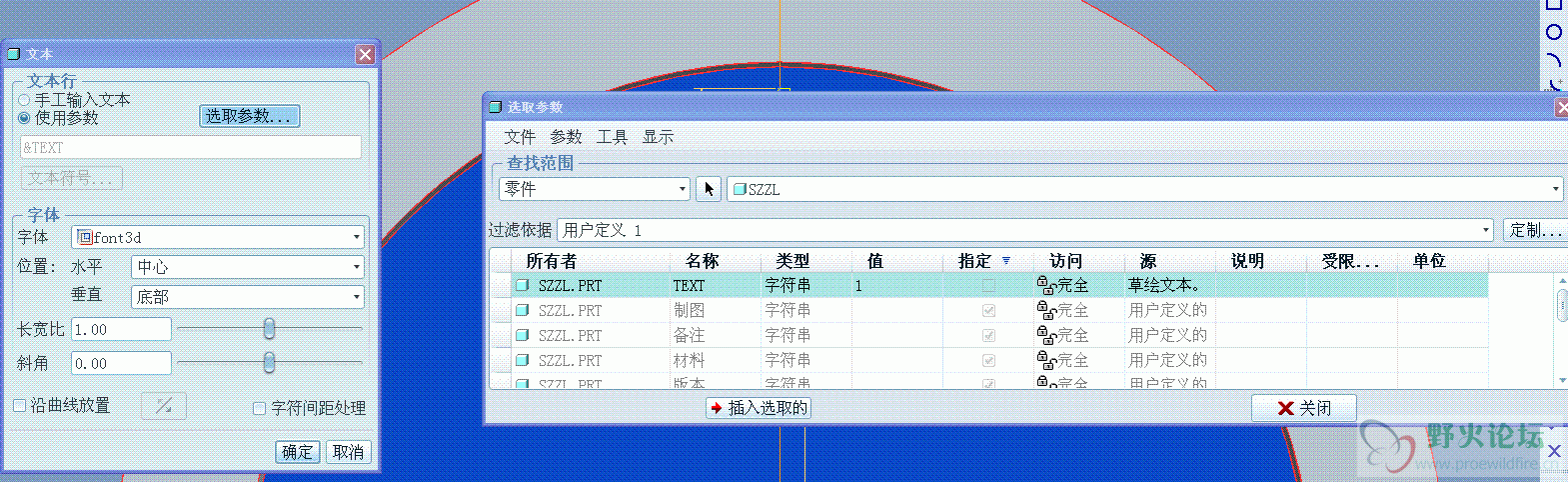Enable 沿曲线放置 checkbox
The width and height of the screenshot is (1568, 482).
click(x=19, y=405)
